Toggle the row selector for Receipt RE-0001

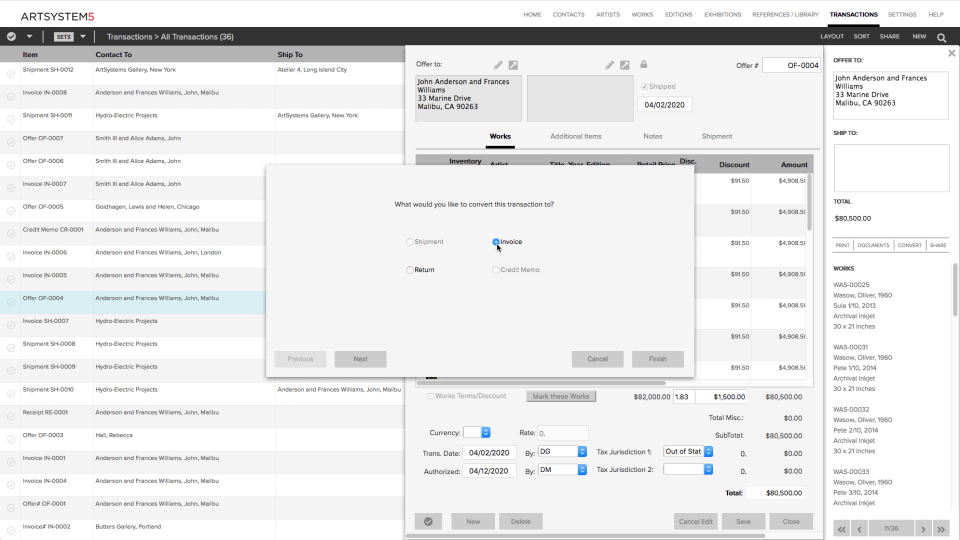(x=11, y=416)
